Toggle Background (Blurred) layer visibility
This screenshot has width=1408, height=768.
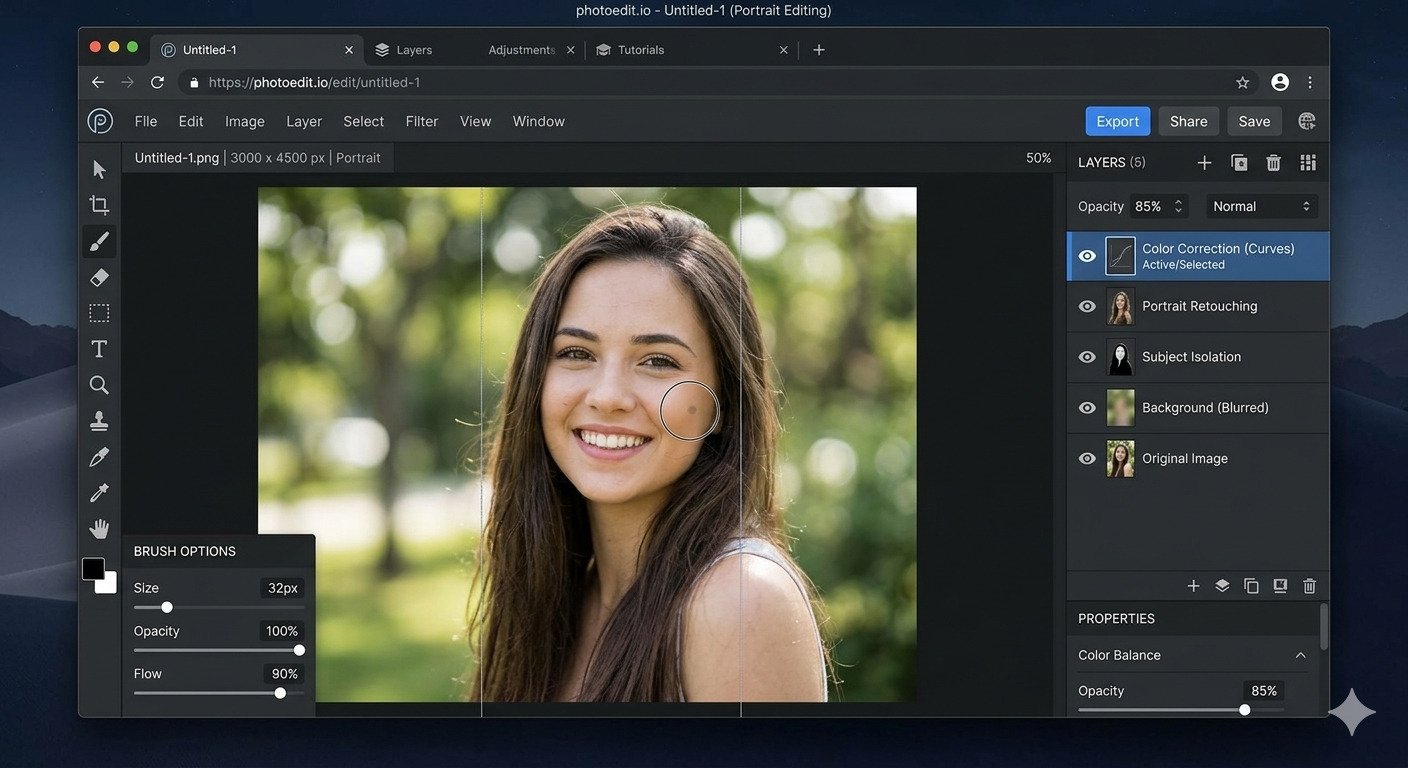pos(1087,408)
